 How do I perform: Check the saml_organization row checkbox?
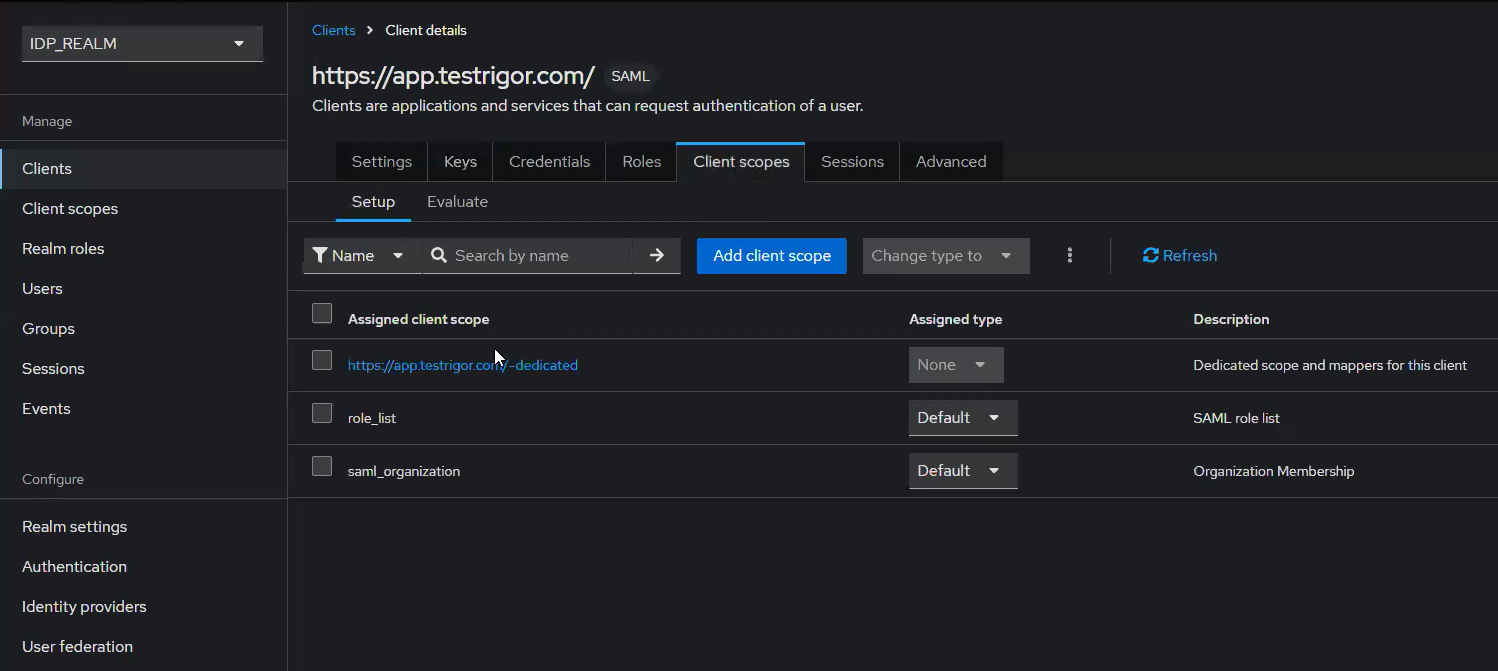[322, 466]
